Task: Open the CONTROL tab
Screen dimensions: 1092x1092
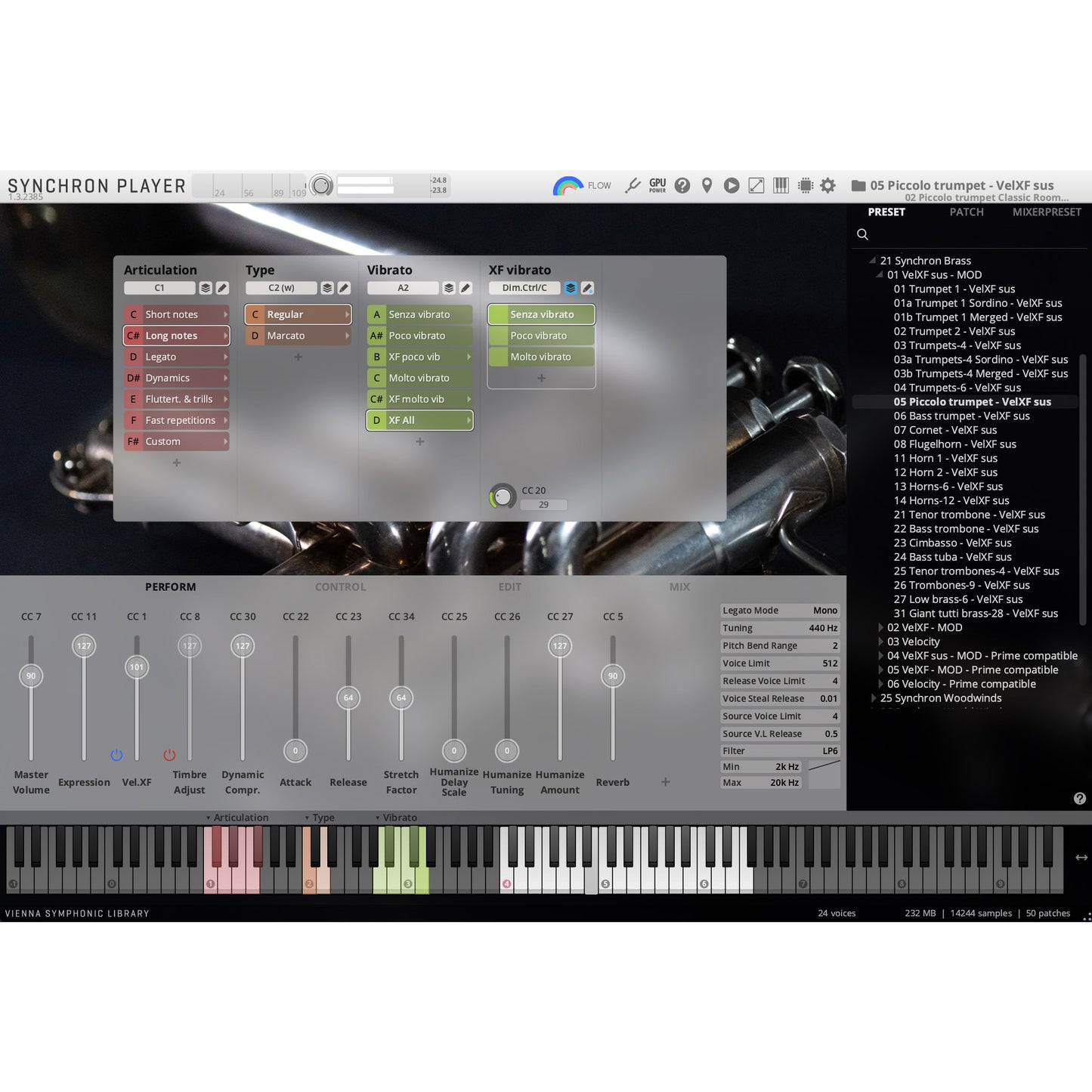Action: pos(340,587)
